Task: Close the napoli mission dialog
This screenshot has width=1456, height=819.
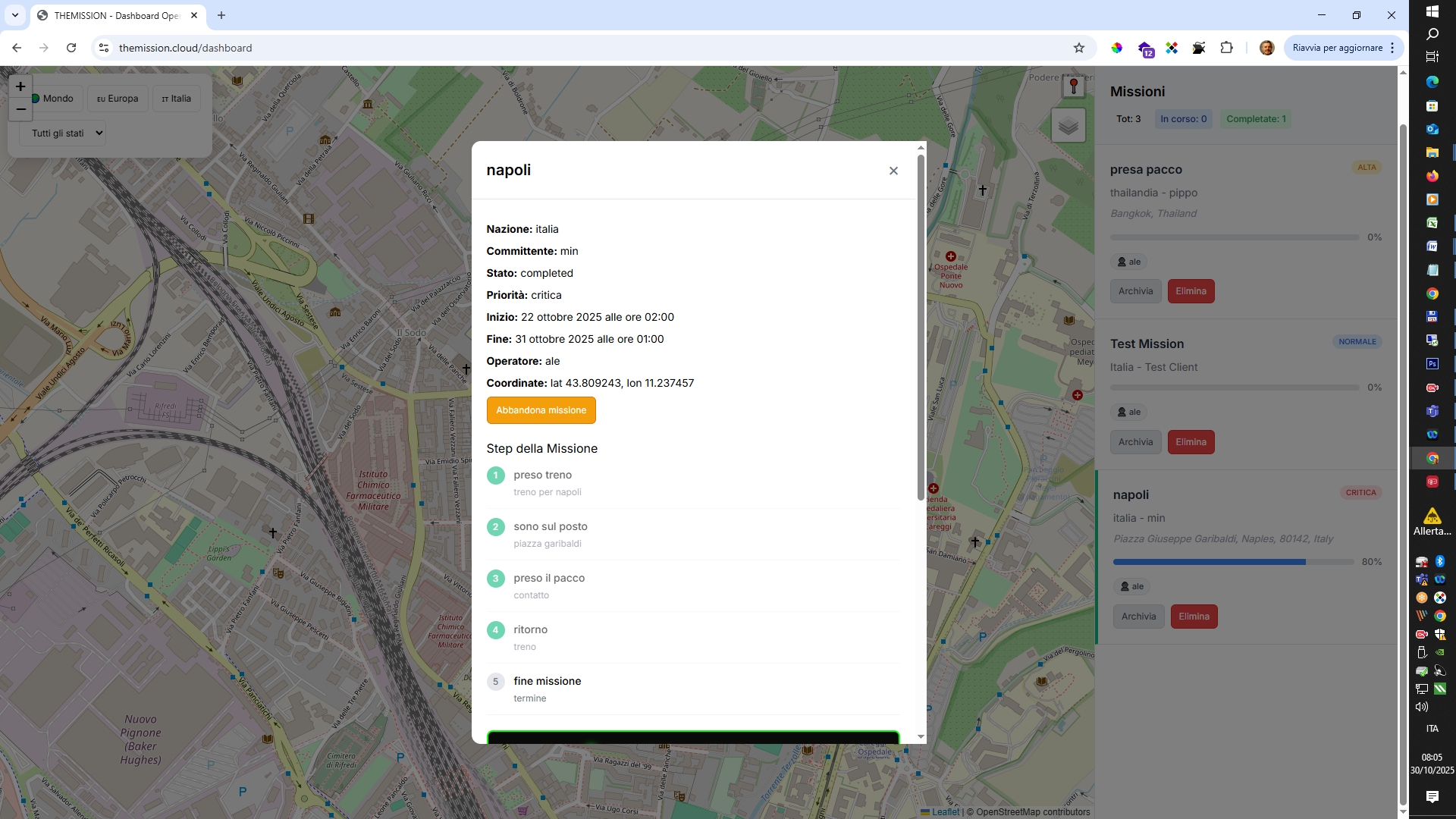Action: pyautogui.click(x=893, y=171)
